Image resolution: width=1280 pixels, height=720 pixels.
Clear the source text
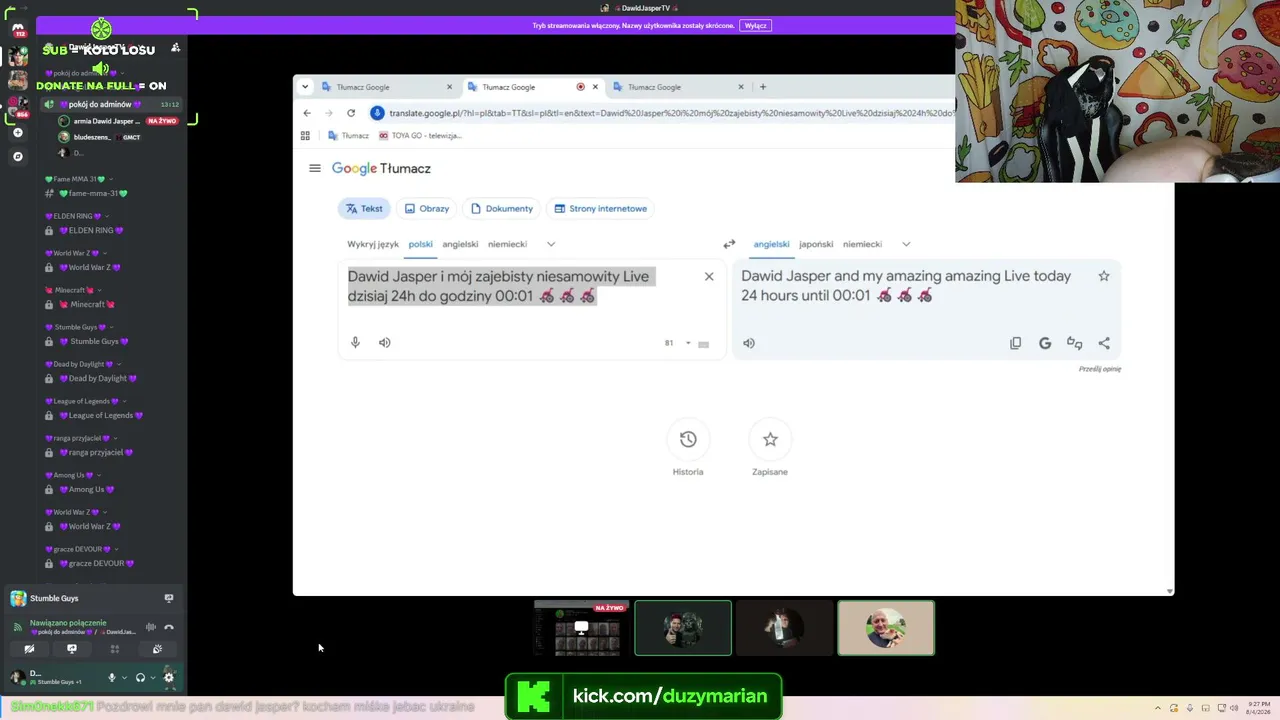(709, 276)
